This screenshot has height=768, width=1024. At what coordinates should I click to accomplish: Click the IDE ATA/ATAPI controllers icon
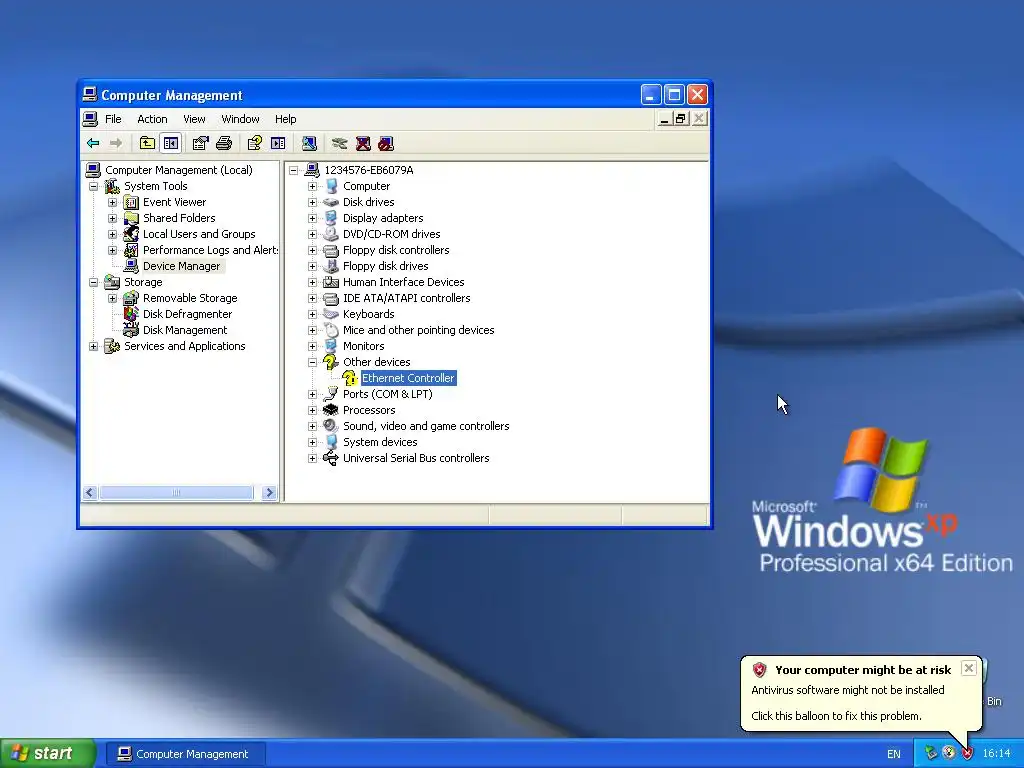point(331,298)
